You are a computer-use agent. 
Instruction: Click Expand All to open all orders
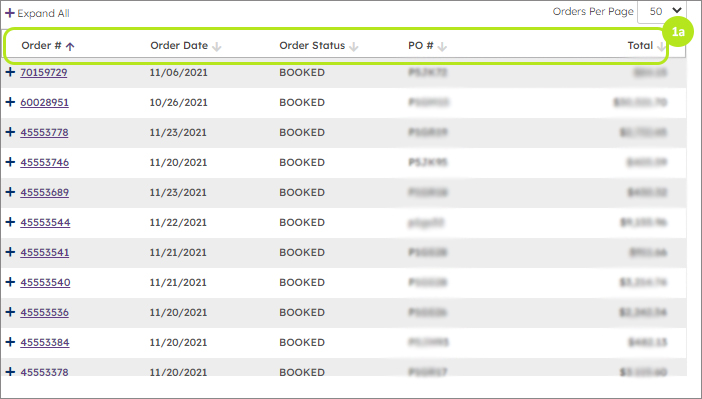coord(37,13)
